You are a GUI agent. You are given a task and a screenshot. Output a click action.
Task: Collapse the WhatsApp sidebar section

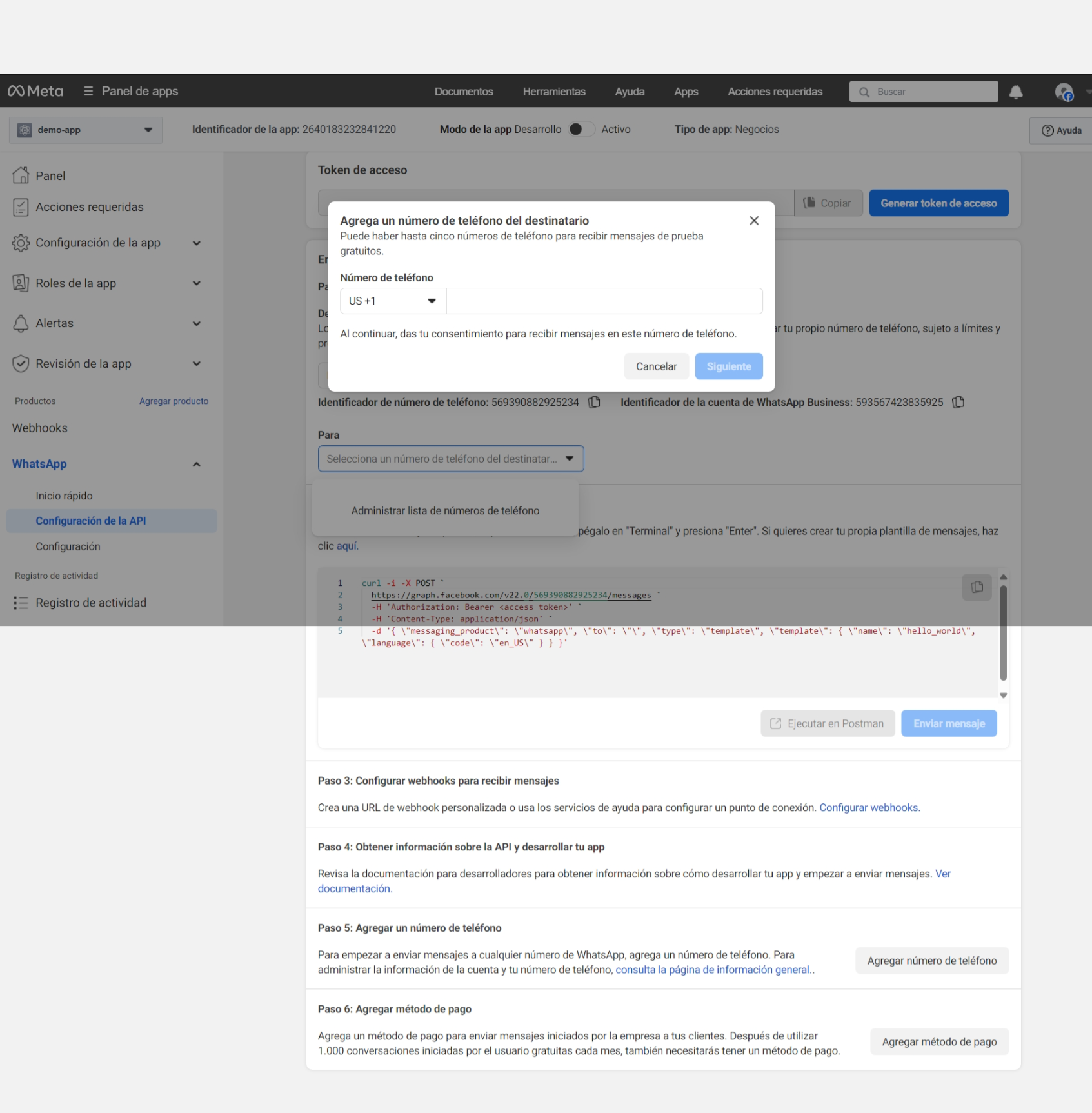196,465
